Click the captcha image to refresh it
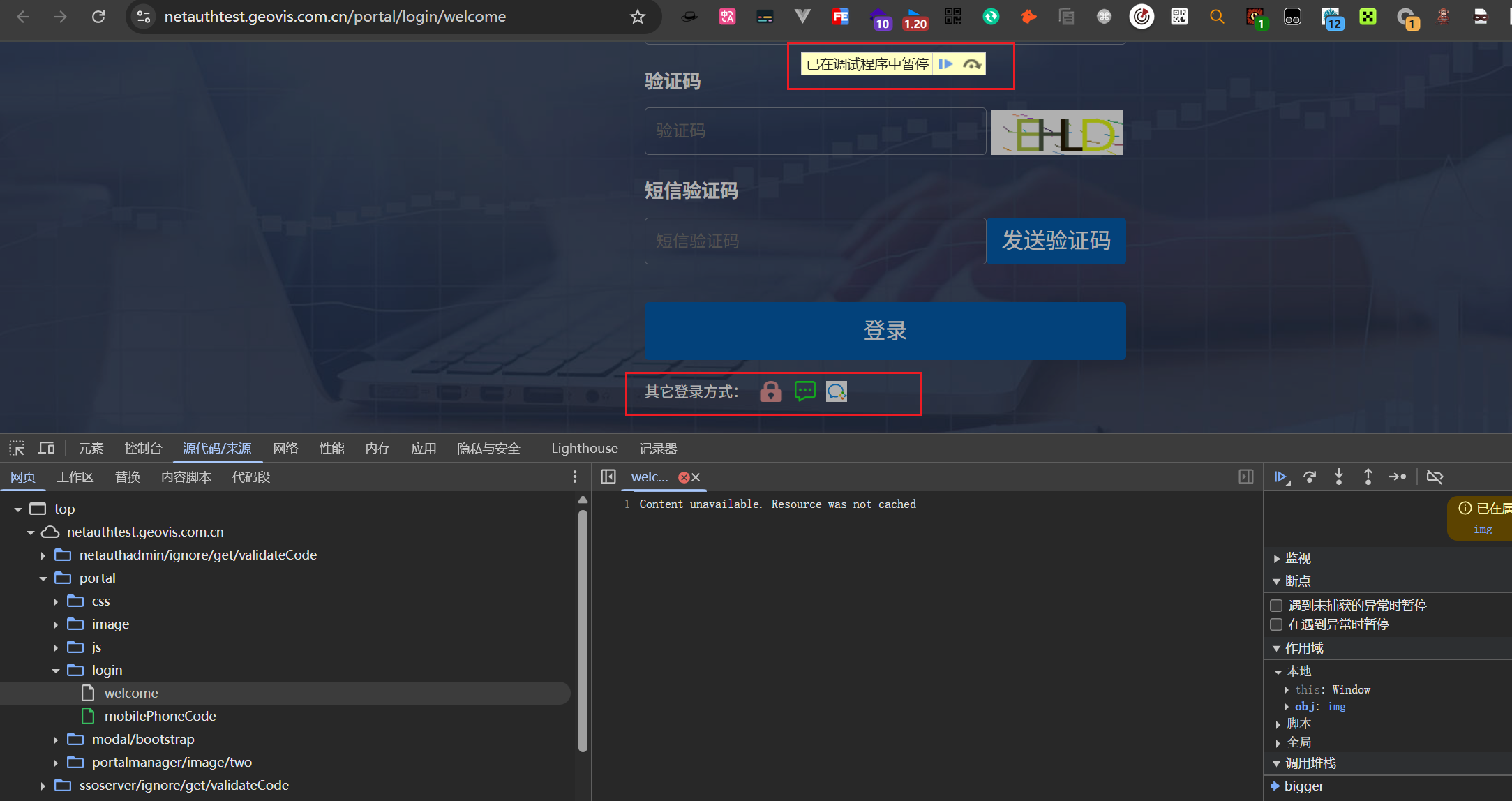The width and height of the screenshot is (1512, 801). click(1056, 133)
